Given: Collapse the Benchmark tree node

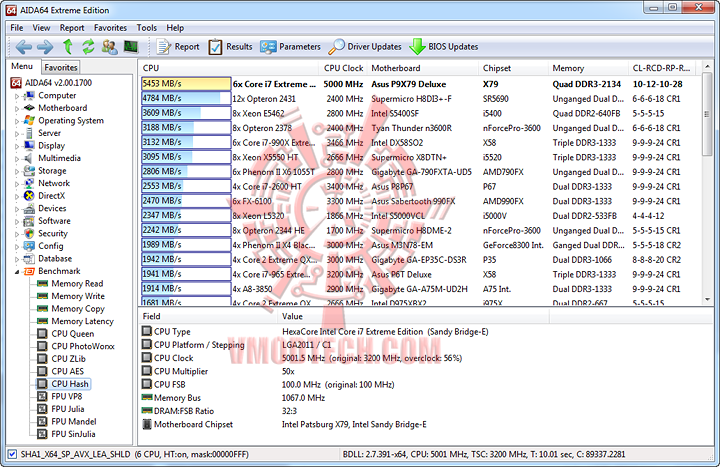Looking at the screenshot, I should [17, 271].
